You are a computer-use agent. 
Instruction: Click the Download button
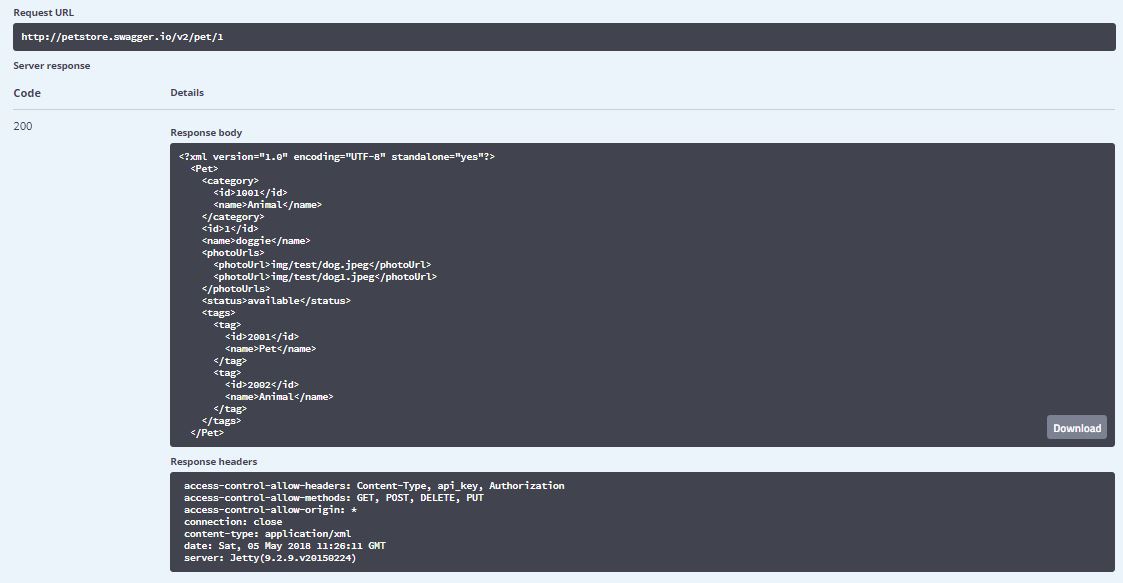(1076, 428)
